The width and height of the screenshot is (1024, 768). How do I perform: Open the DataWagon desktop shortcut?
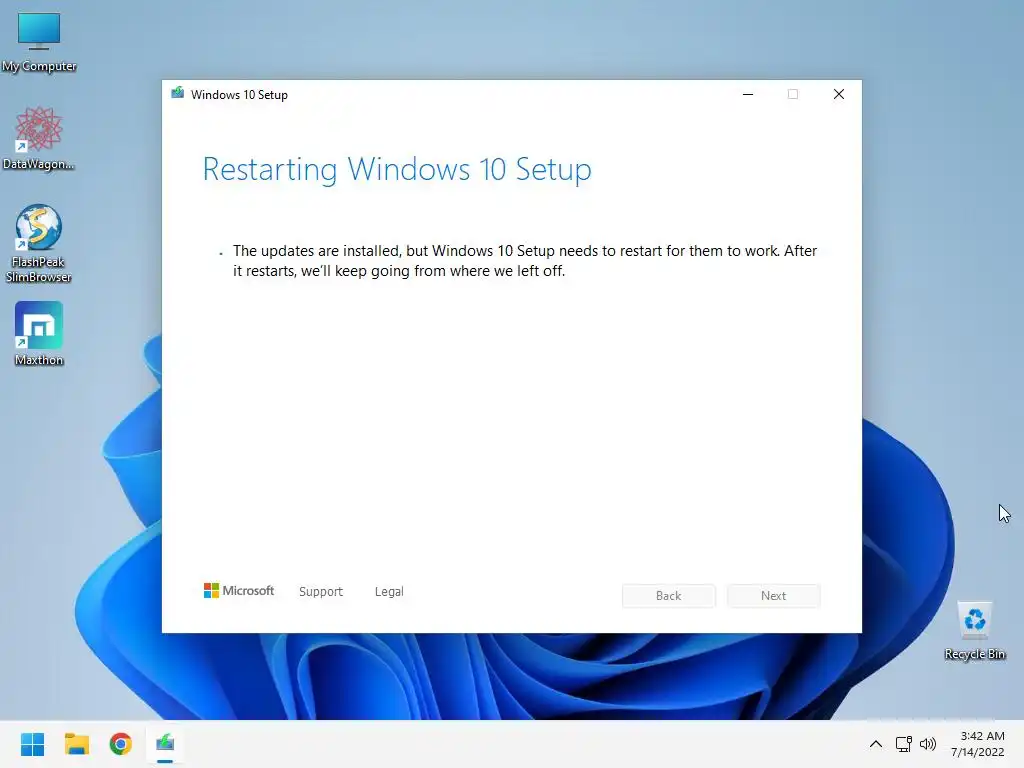coord(39,138)
